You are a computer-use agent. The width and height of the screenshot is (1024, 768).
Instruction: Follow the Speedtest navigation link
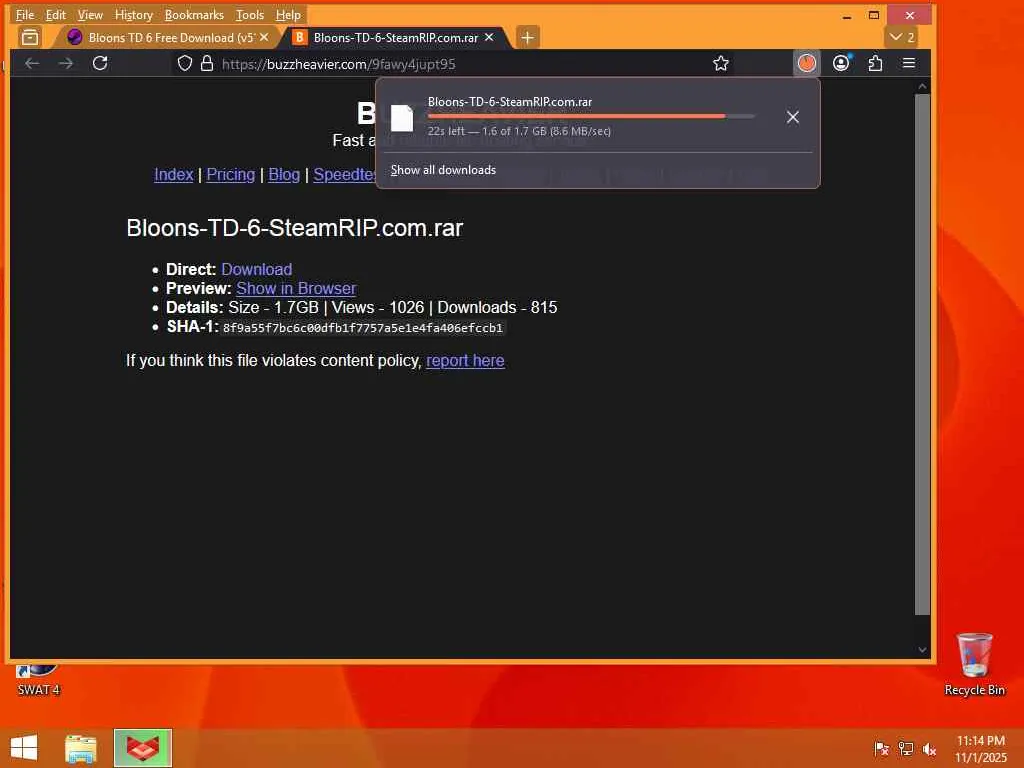[345, 174]
